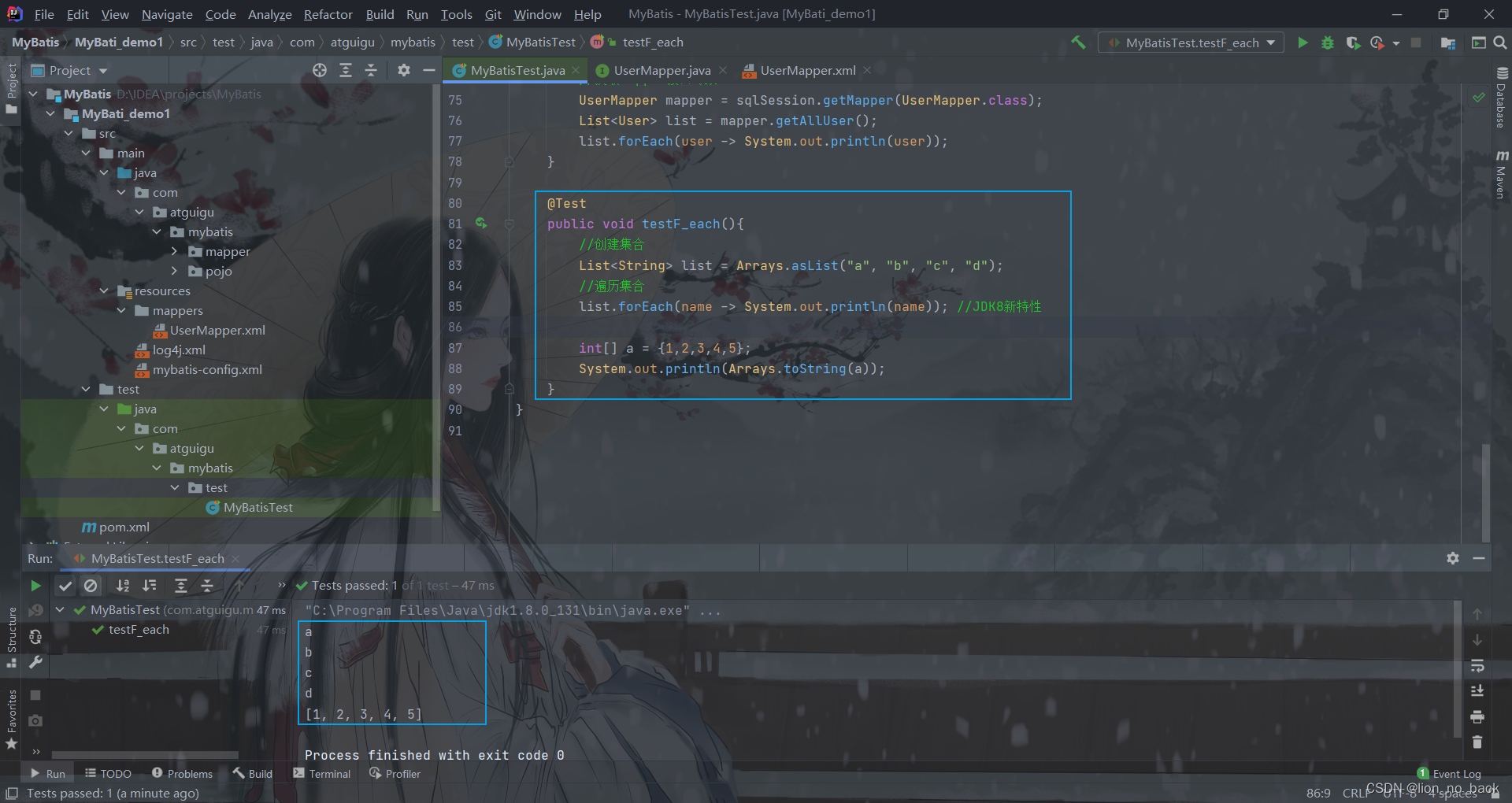Viewport: 1512px width, 803px height.
Task: Open the Database side panel
Action: (x=1502, y=98)
